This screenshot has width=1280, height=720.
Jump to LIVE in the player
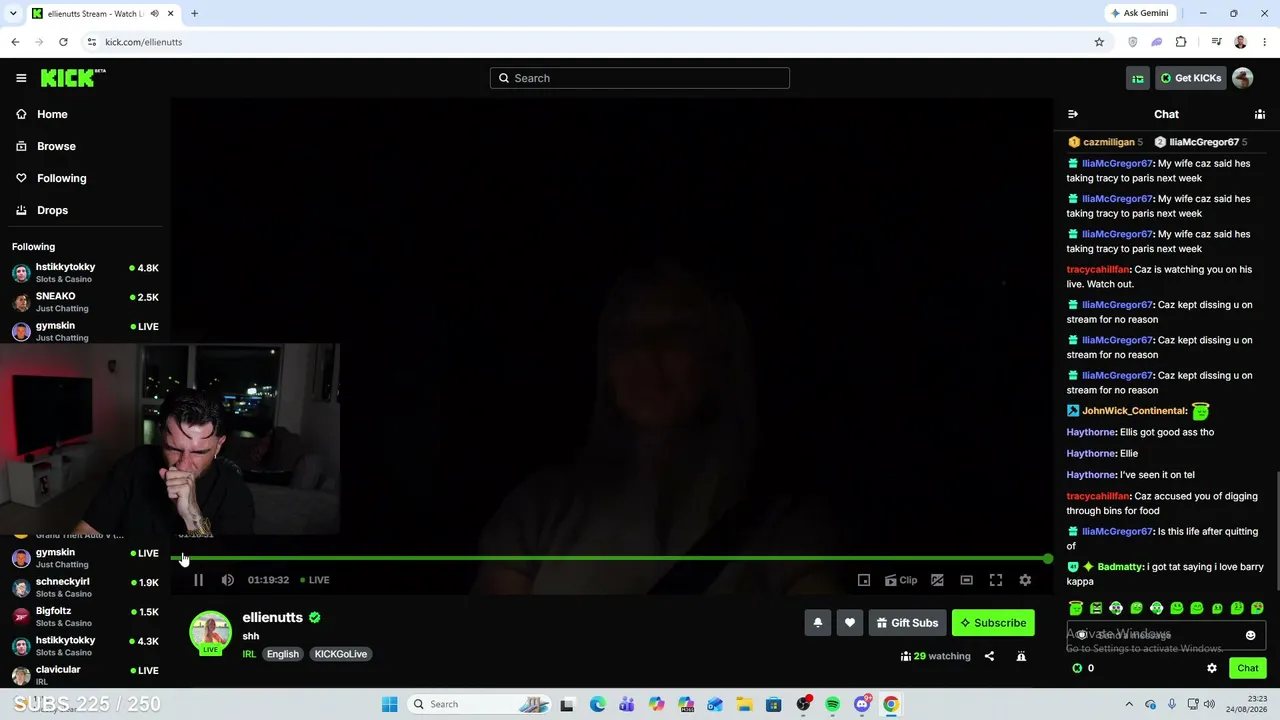pyautogui.click(x=316, y=580)
